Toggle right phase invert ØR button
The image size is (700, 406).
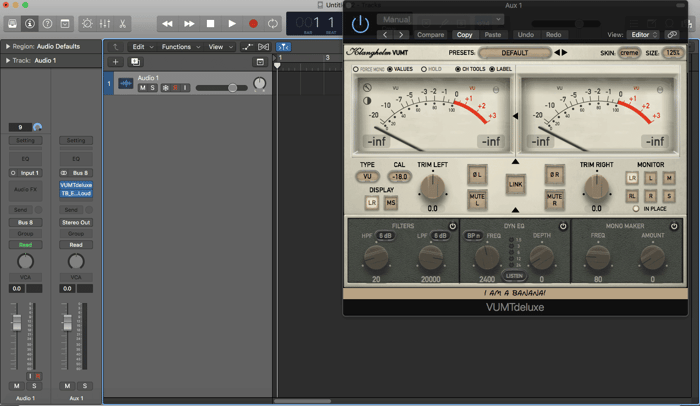[554, 175]
